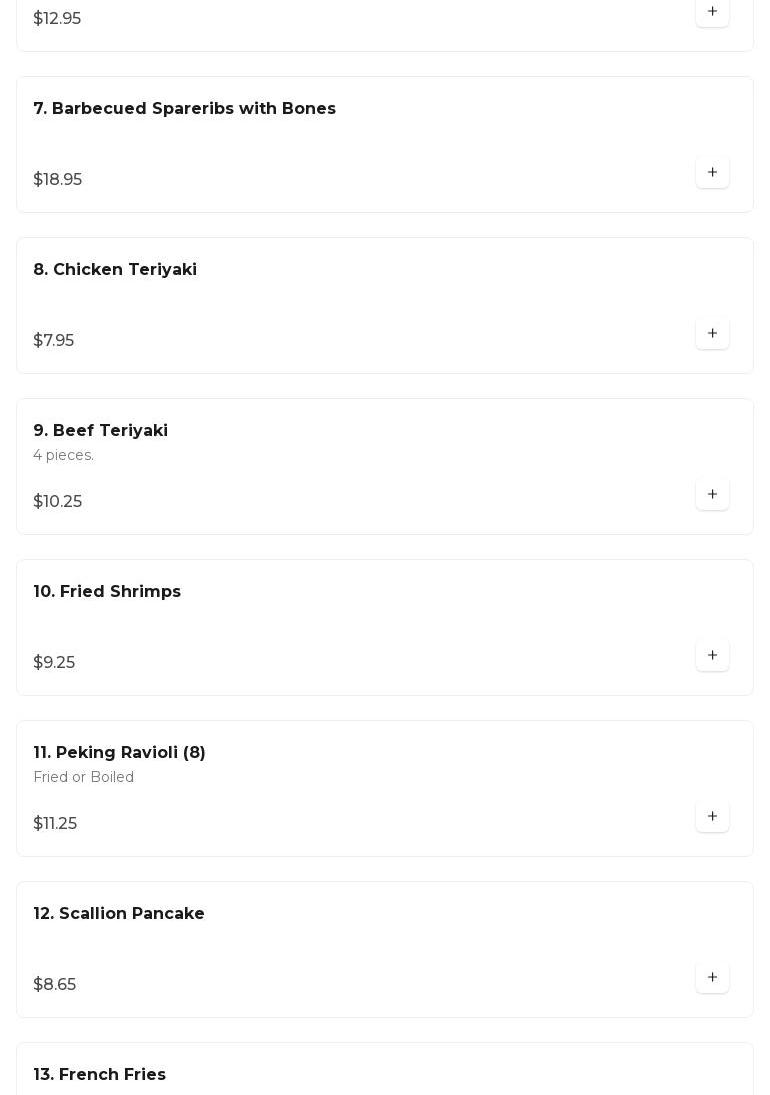
Task: Add Chicken Teriyaki using plus button
Action: tap(712, 333)
